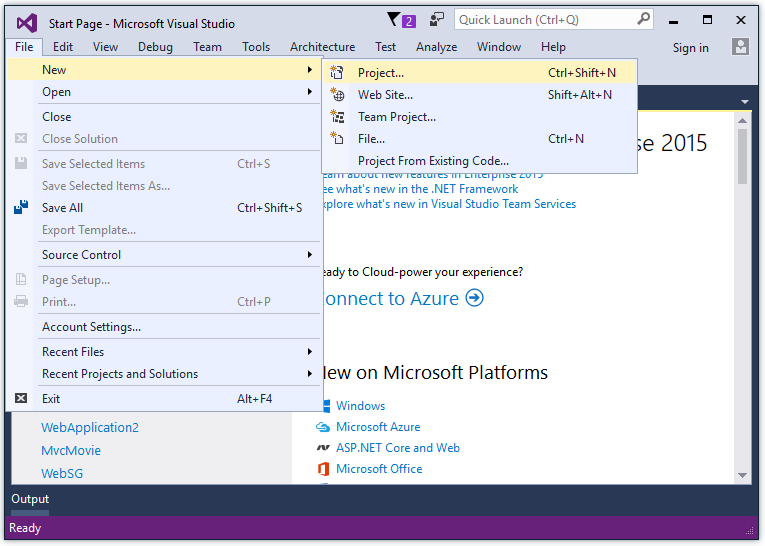Click the account avatar icon
The width and height of the screenshot is (765, 546).
click(740, 47)
